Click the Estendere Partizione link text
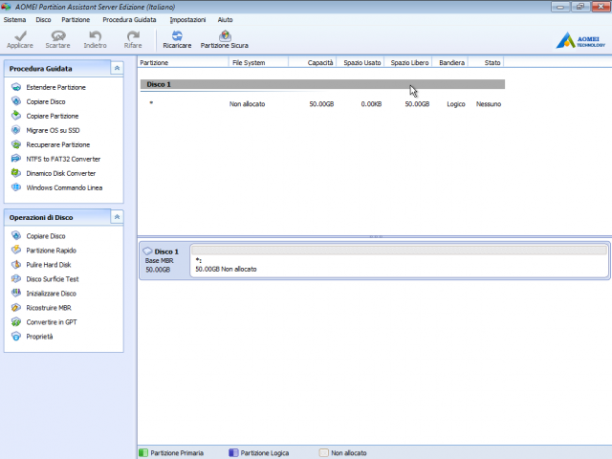 pos(56,87)
